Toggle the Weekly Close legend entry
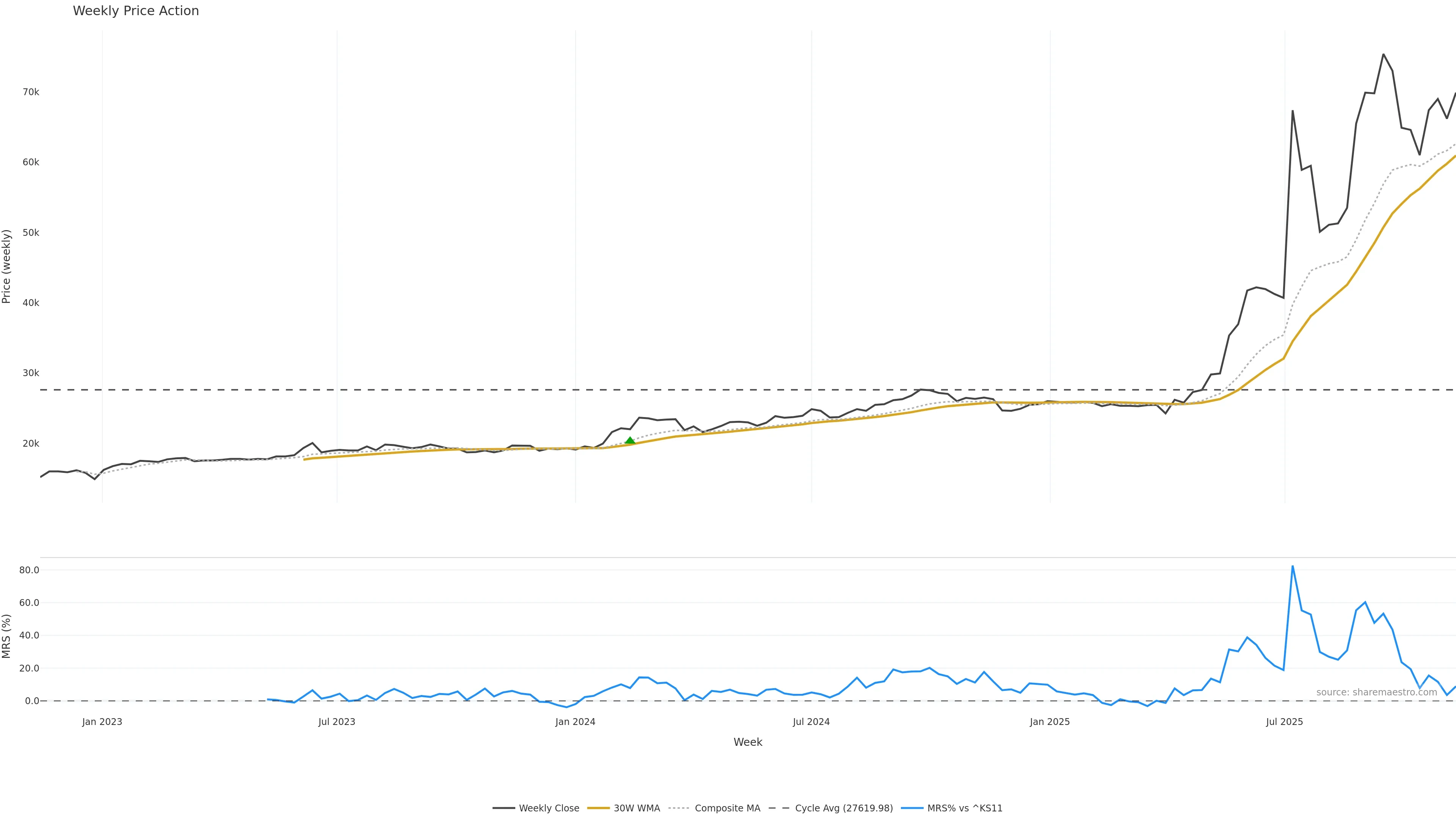 pyautogui.click(x=548, y=808)
